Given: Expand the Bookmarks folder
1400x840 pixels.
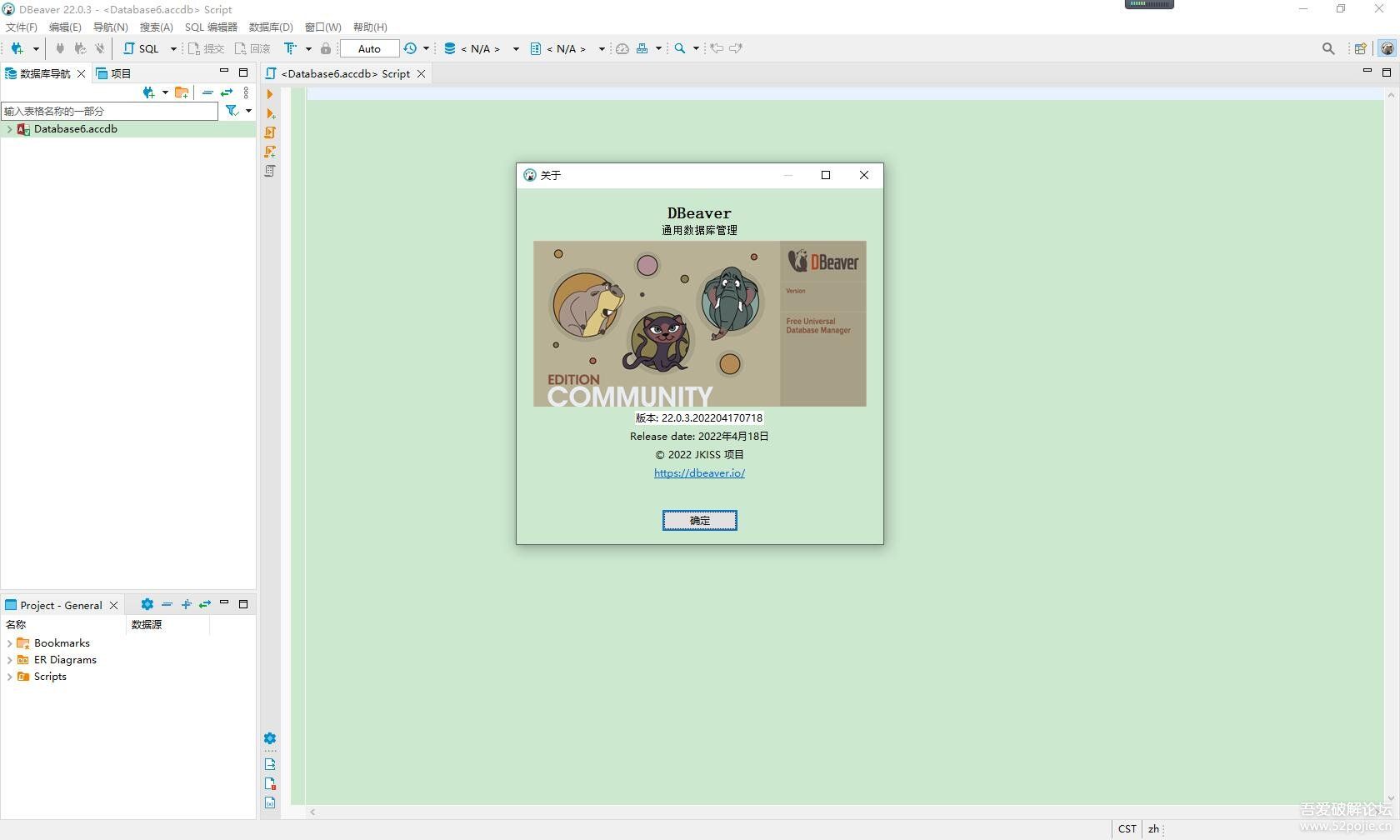Looking at the screenshot, I should pyautogui.click(x=9, y=643).
